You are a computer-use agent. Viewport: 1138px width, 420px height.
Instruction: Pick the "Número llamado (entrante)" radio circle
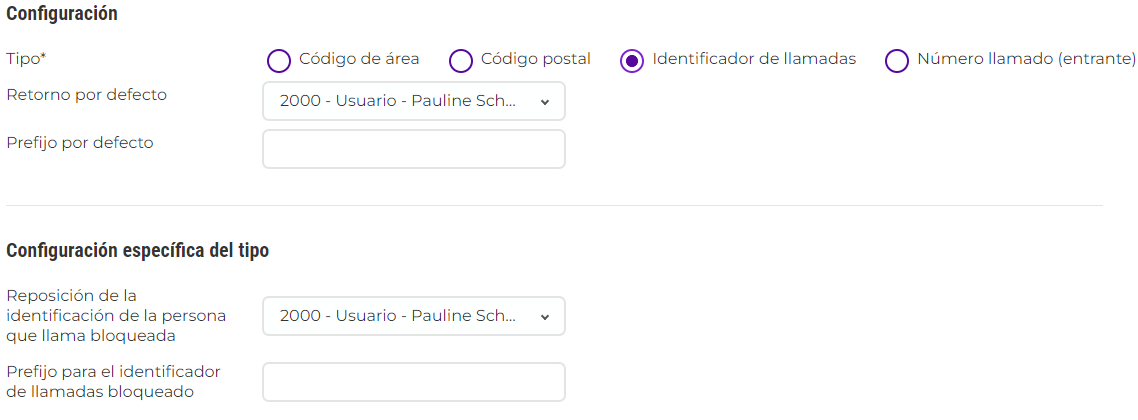coord(897,60)
